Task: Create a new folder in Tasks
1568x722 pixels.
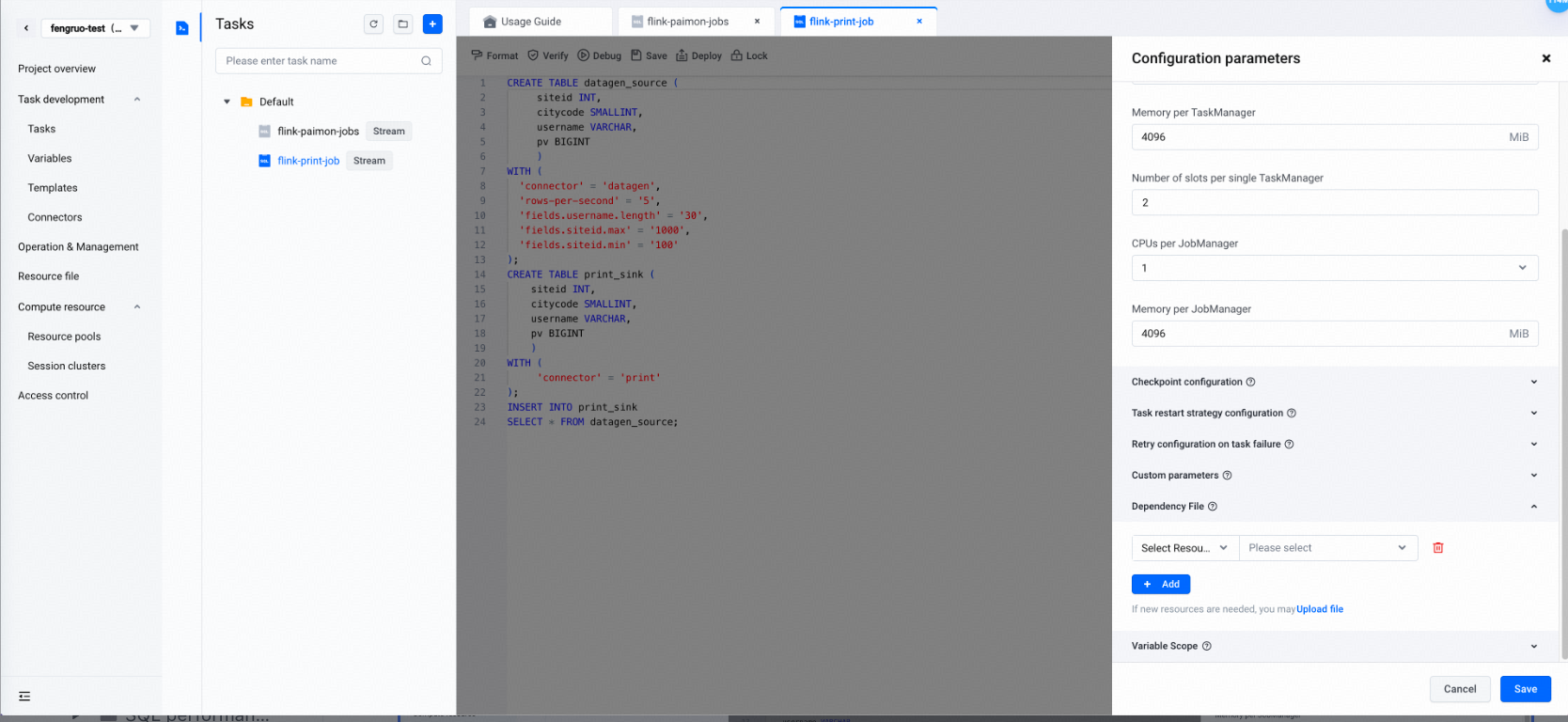Action: tap(403, 24)
